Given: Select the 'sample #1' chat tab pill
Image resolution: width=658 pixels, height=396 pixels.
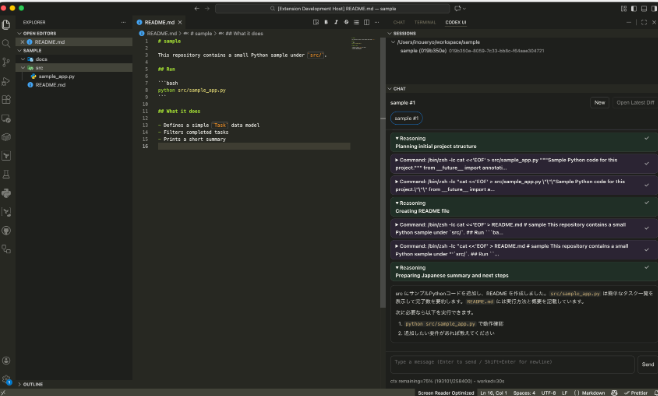Looking at the screenshot, I should point(406,118).
